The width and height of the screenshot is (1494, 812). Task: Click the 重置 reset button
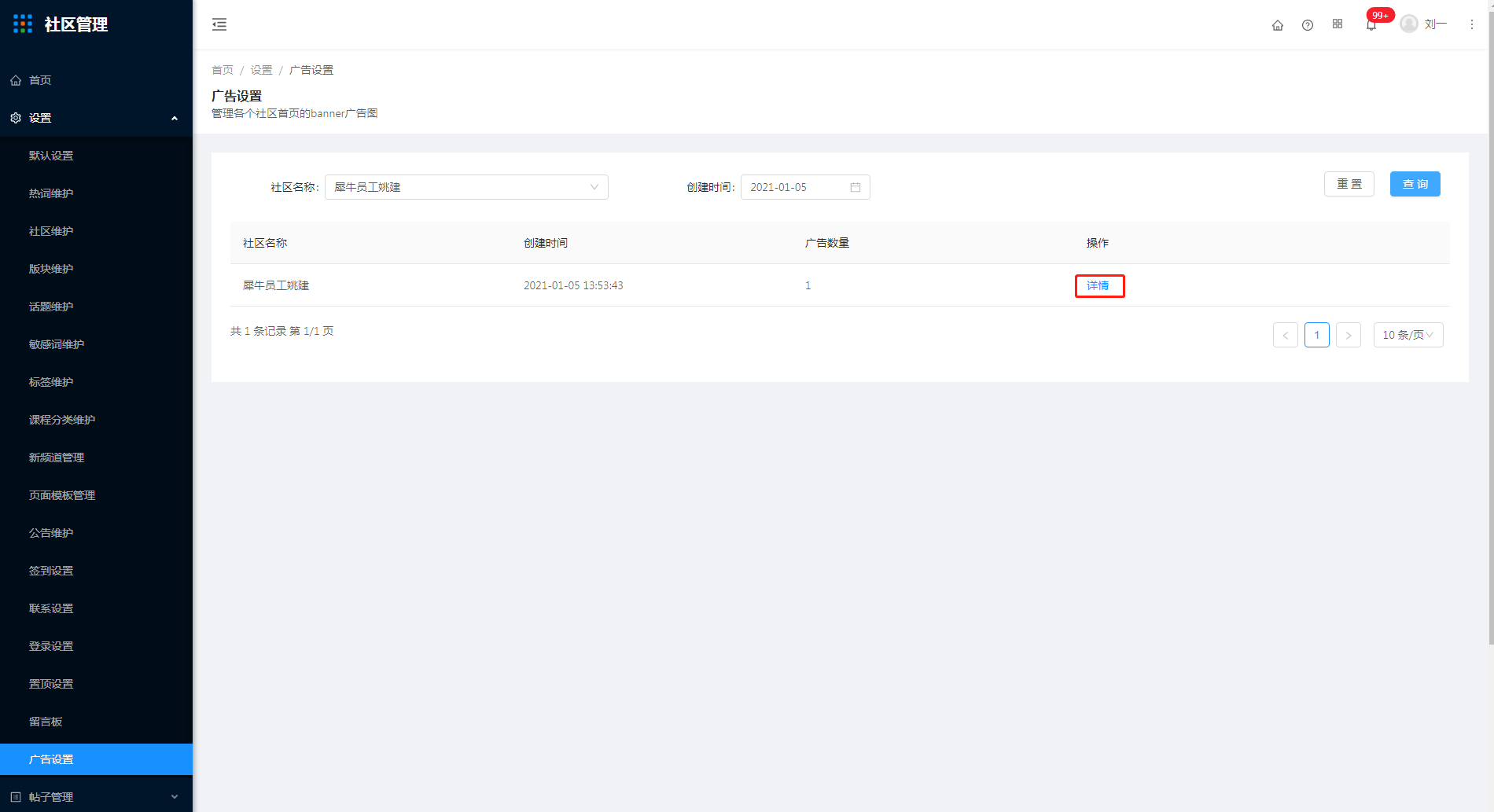pyautogui.click(x=1349, y=184)
